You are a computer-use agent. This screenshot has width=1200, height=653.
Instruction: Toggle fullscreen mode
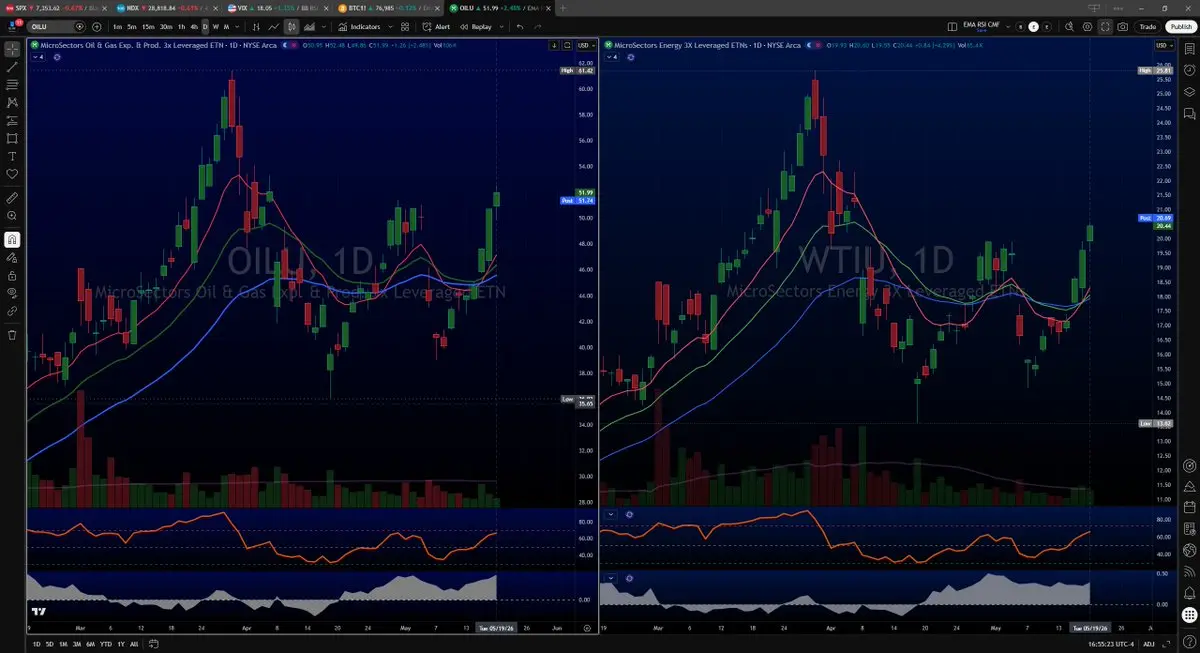[1105, 27]
